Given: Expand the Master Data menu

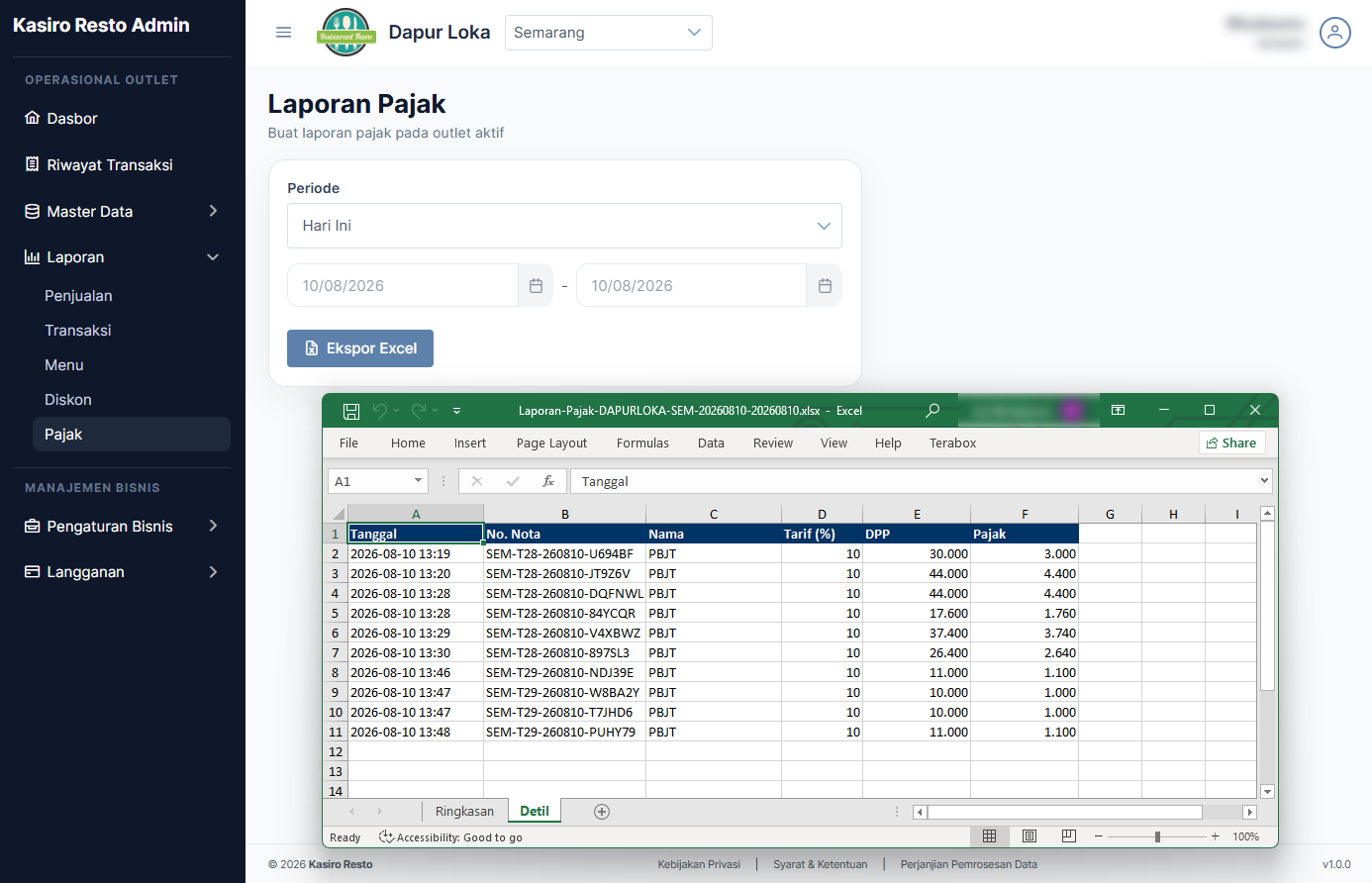Looking at the screenshot, I should click(122, 211).
